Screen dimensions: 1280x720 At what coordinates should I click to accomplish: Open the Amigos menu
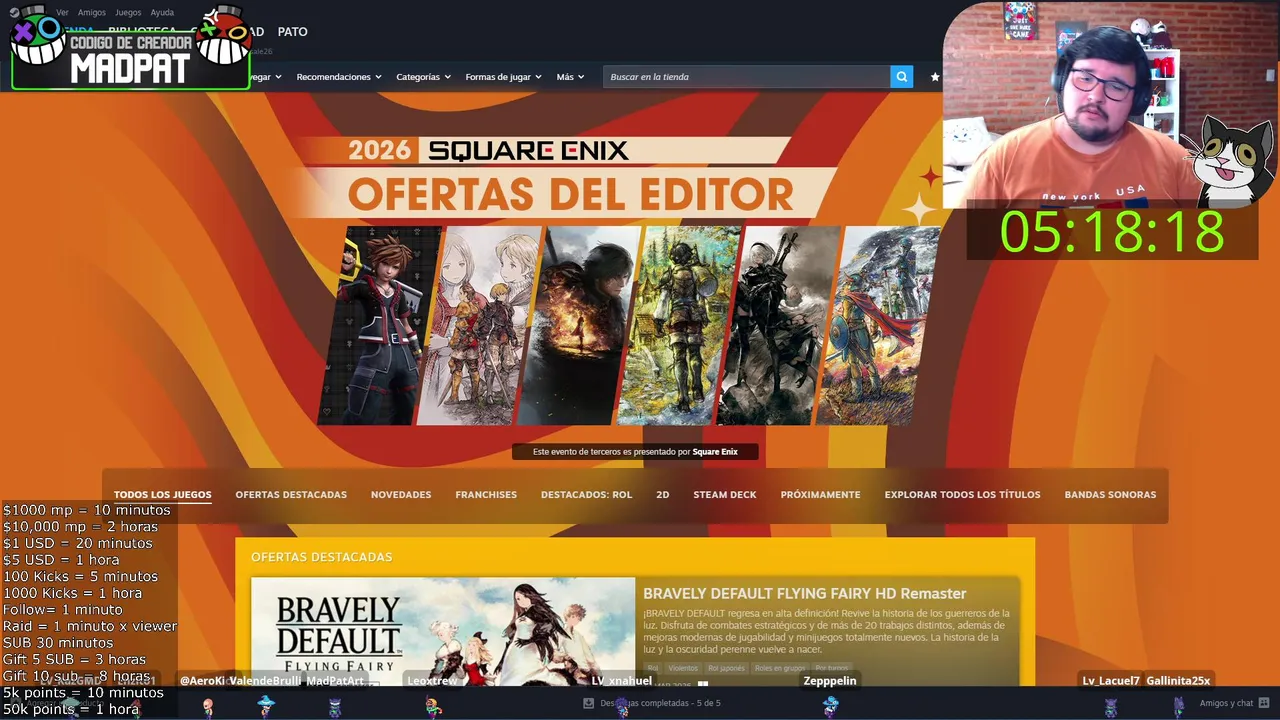pyautogui.click(x=92, y=13)
